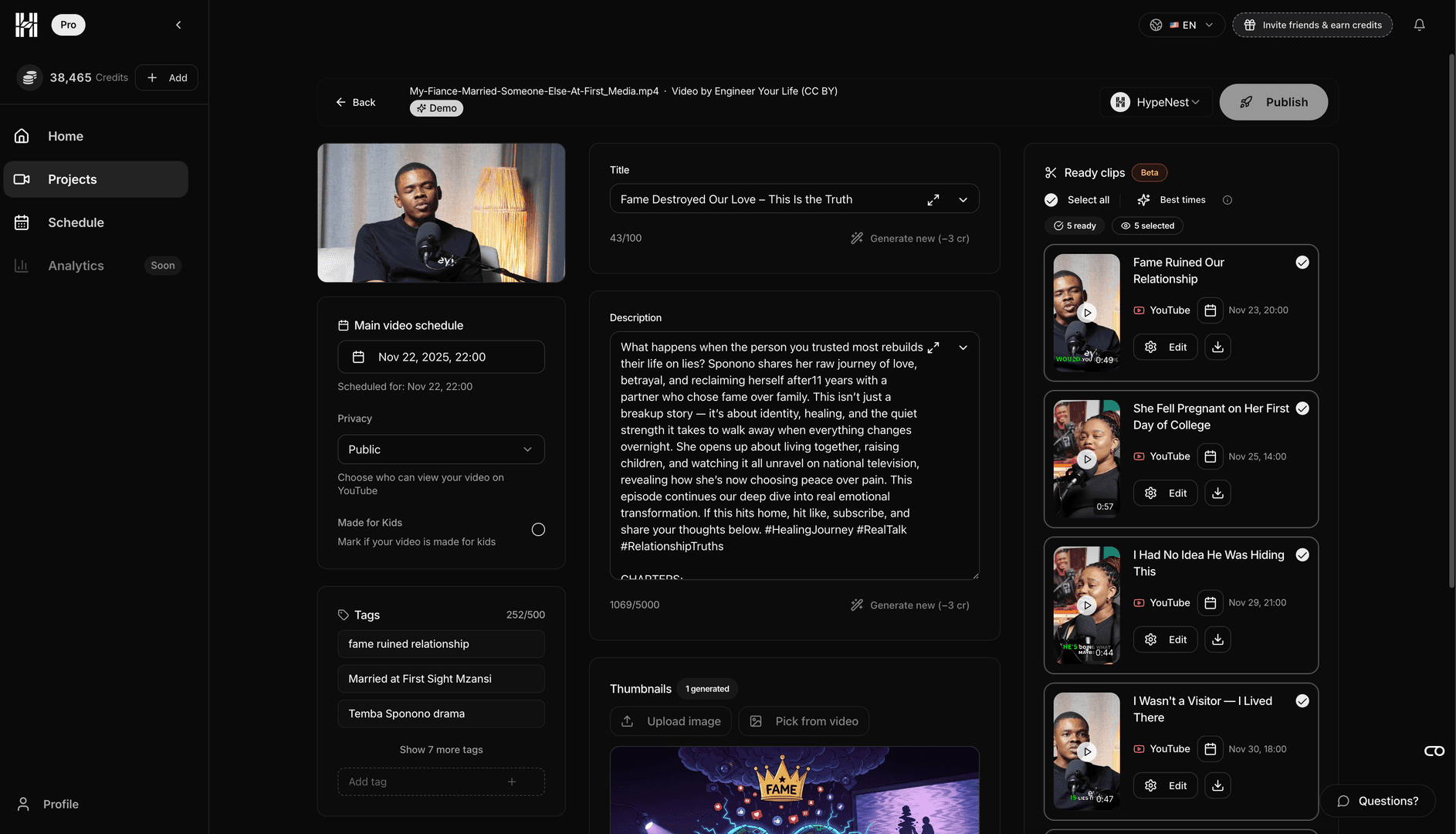Expand the Title field to fullscreen
The height and width of the screenshot is (834, 1456).
coord(933,199)
